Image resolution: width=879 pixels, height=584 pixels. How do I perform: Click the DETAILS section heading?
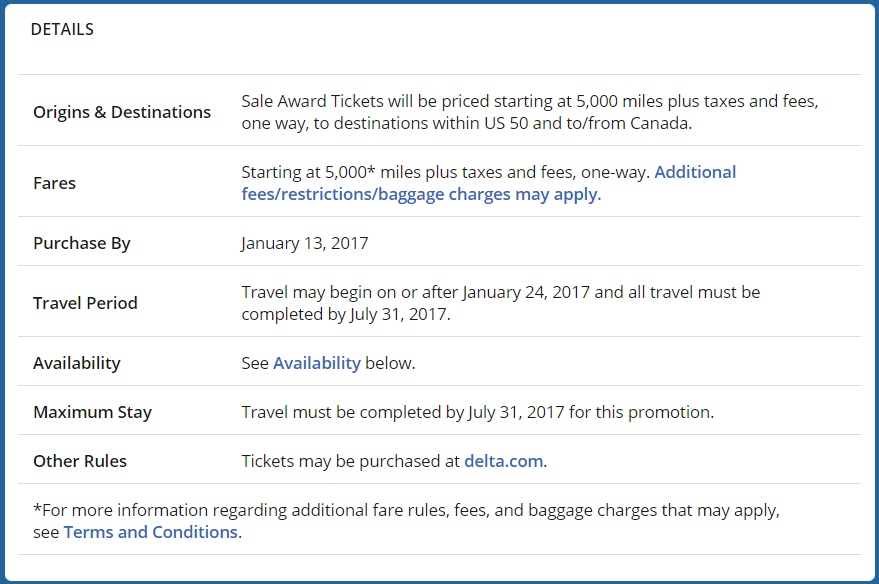point(62,29)
